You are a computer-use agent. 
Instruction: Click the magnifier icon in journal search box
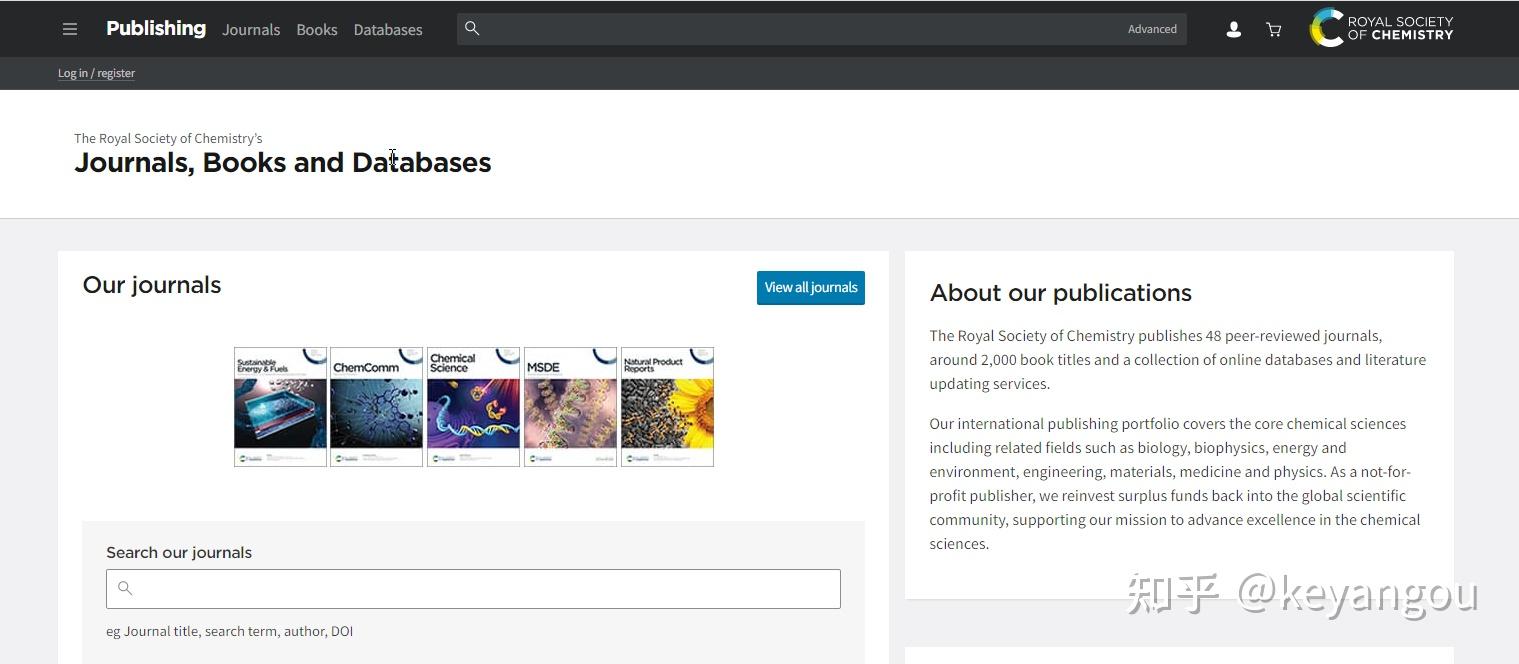click(125, 588)
